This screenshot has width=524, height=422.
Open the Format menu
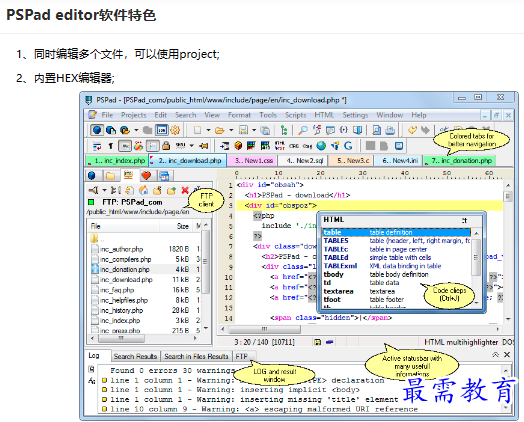239,115
